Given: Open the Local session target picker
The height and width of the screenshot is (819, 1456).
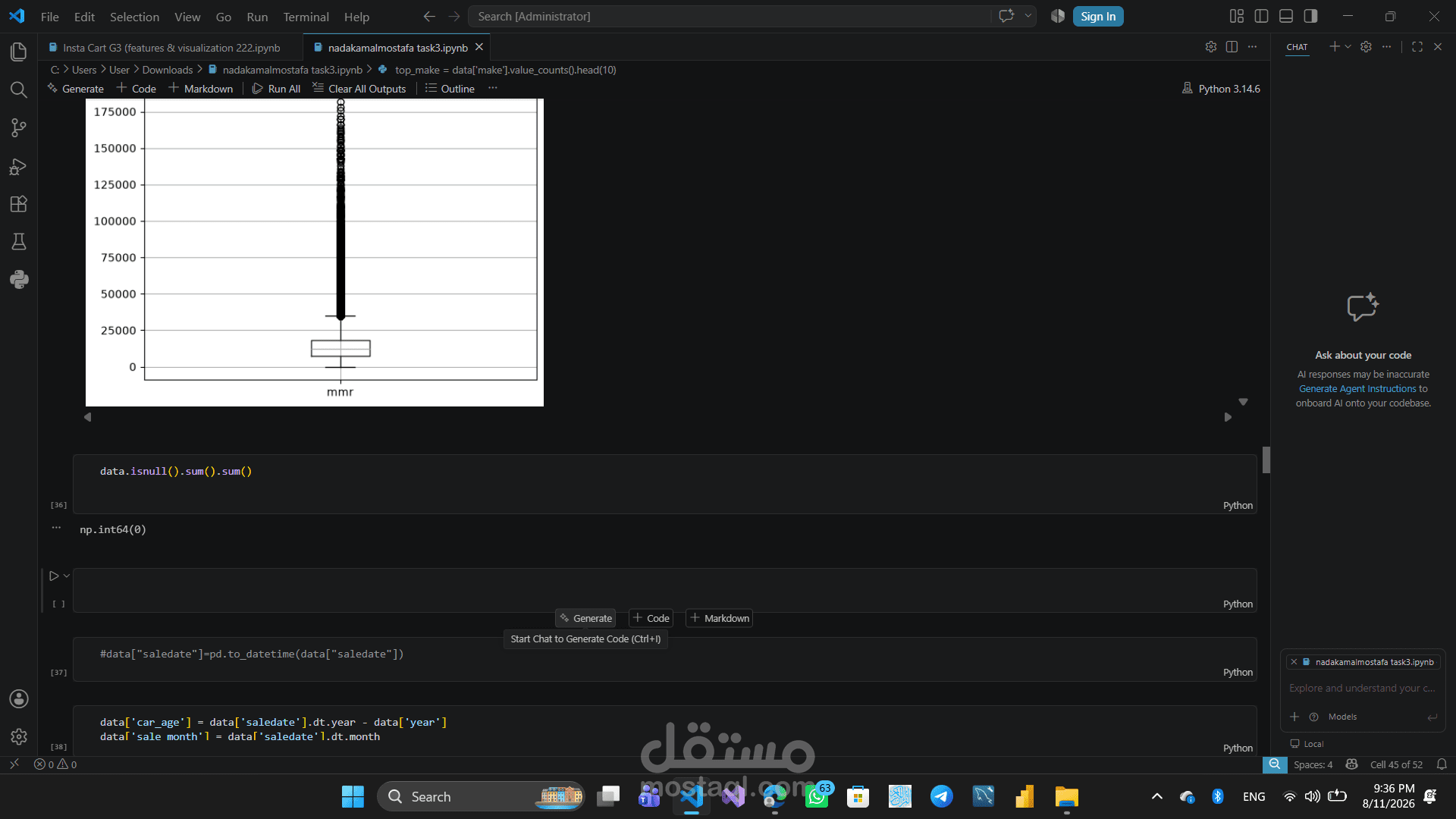Looking at the screenshot, I should pyautogui.click(x=1307, y=744).
